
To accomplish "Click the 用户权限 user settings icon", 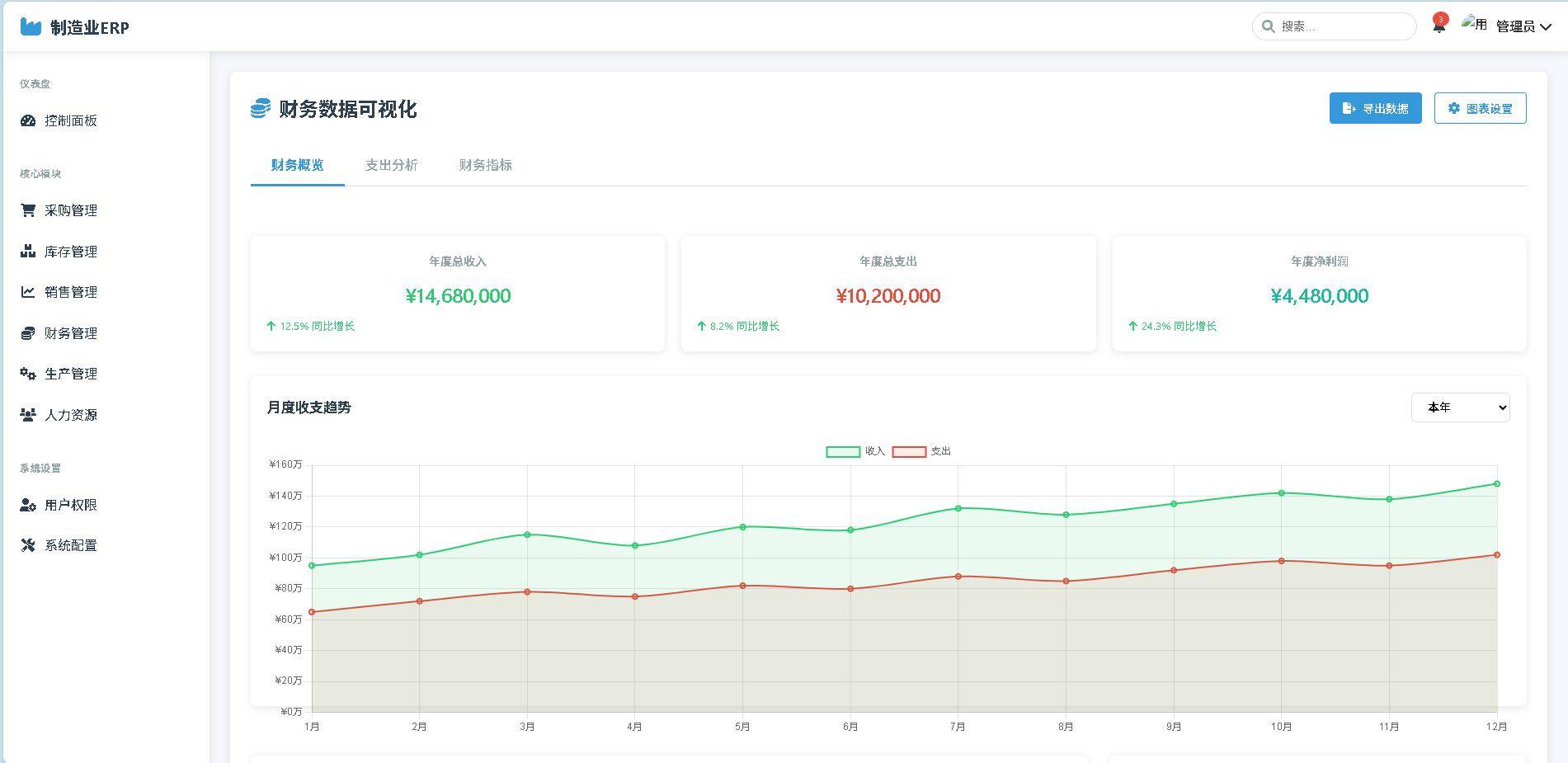I will (x=28, y=505).
